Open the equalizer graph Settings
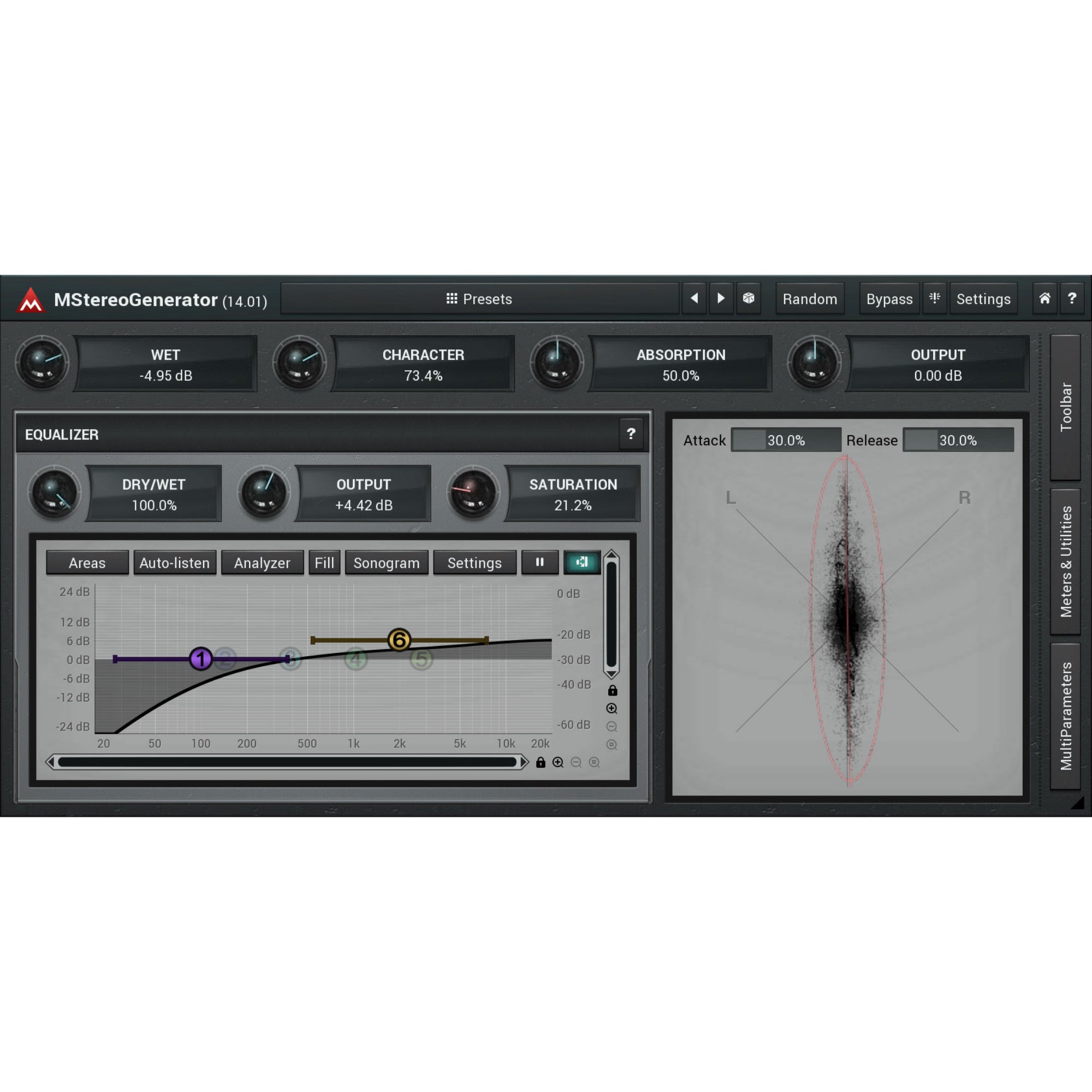Viewport: 1092px width, 1092px height. pyautogui.click(x=475, y=562)
